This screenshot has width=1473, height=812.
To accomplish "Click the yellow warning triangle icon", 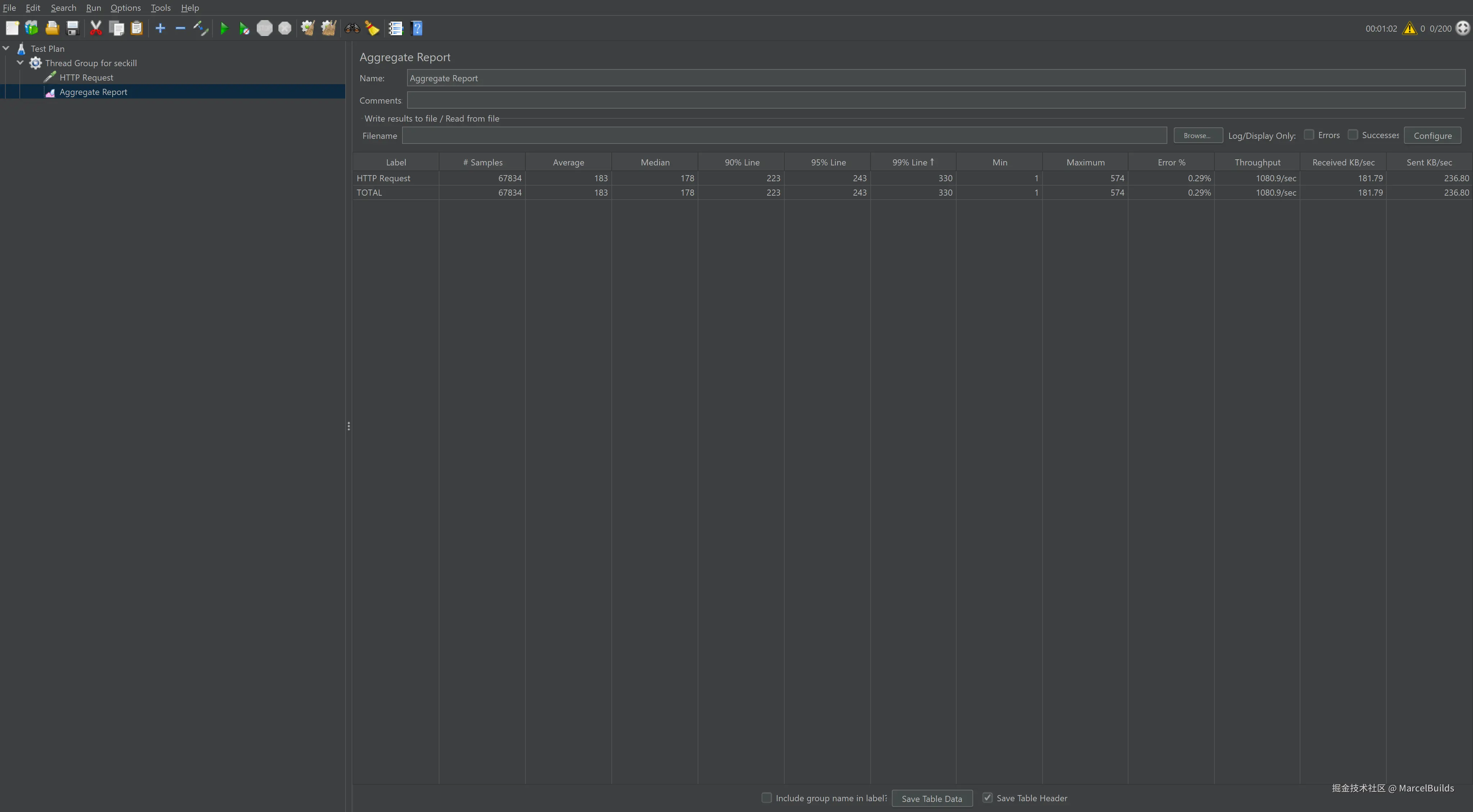I will [1410, 28].
